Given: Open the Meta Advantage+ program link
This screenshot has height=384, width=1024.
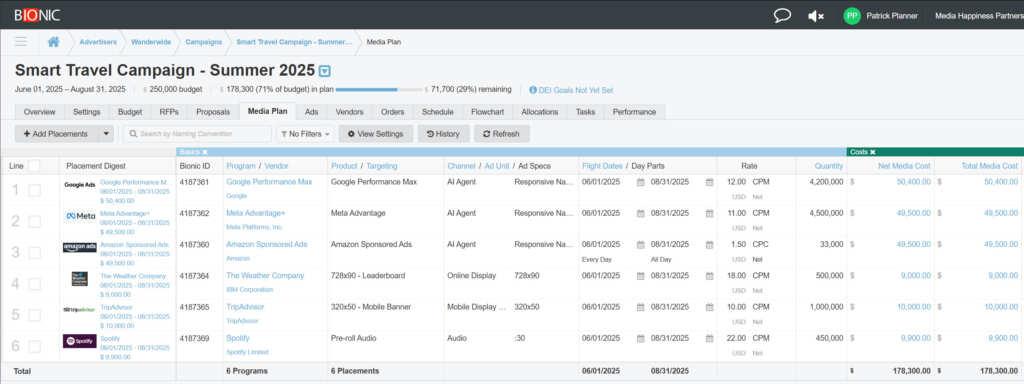Looking at the screenshot, I should [255, 213].
